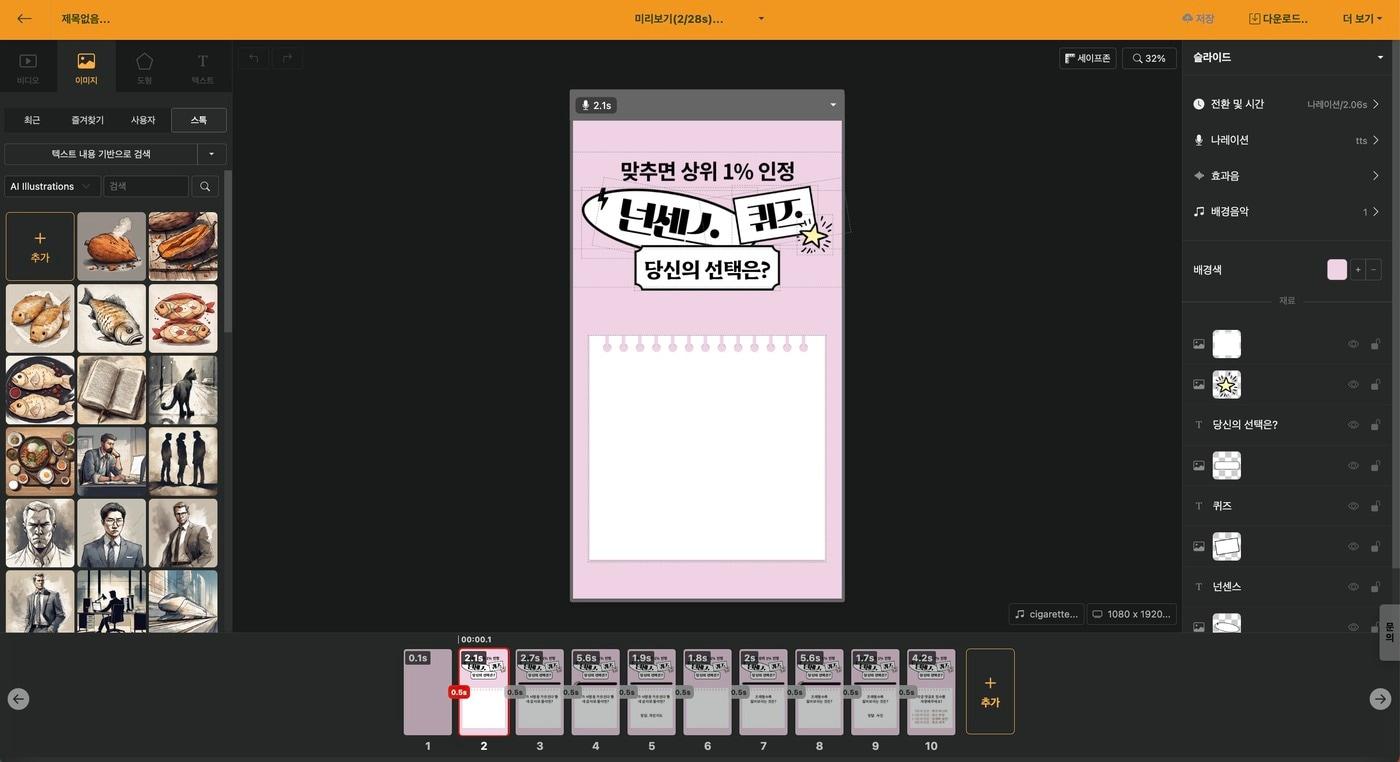
Task: Select slide 5 in the timeline
Action: point(651,690)
